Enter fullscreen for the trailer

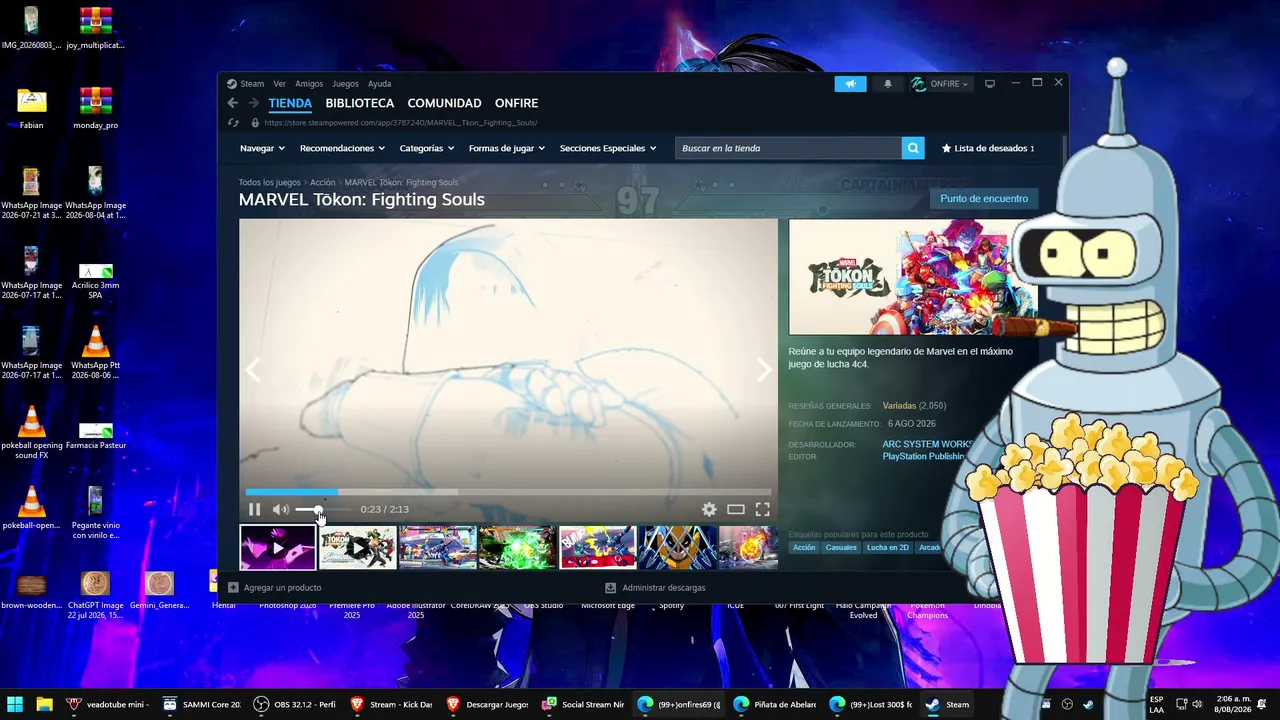tap(762, 509)
